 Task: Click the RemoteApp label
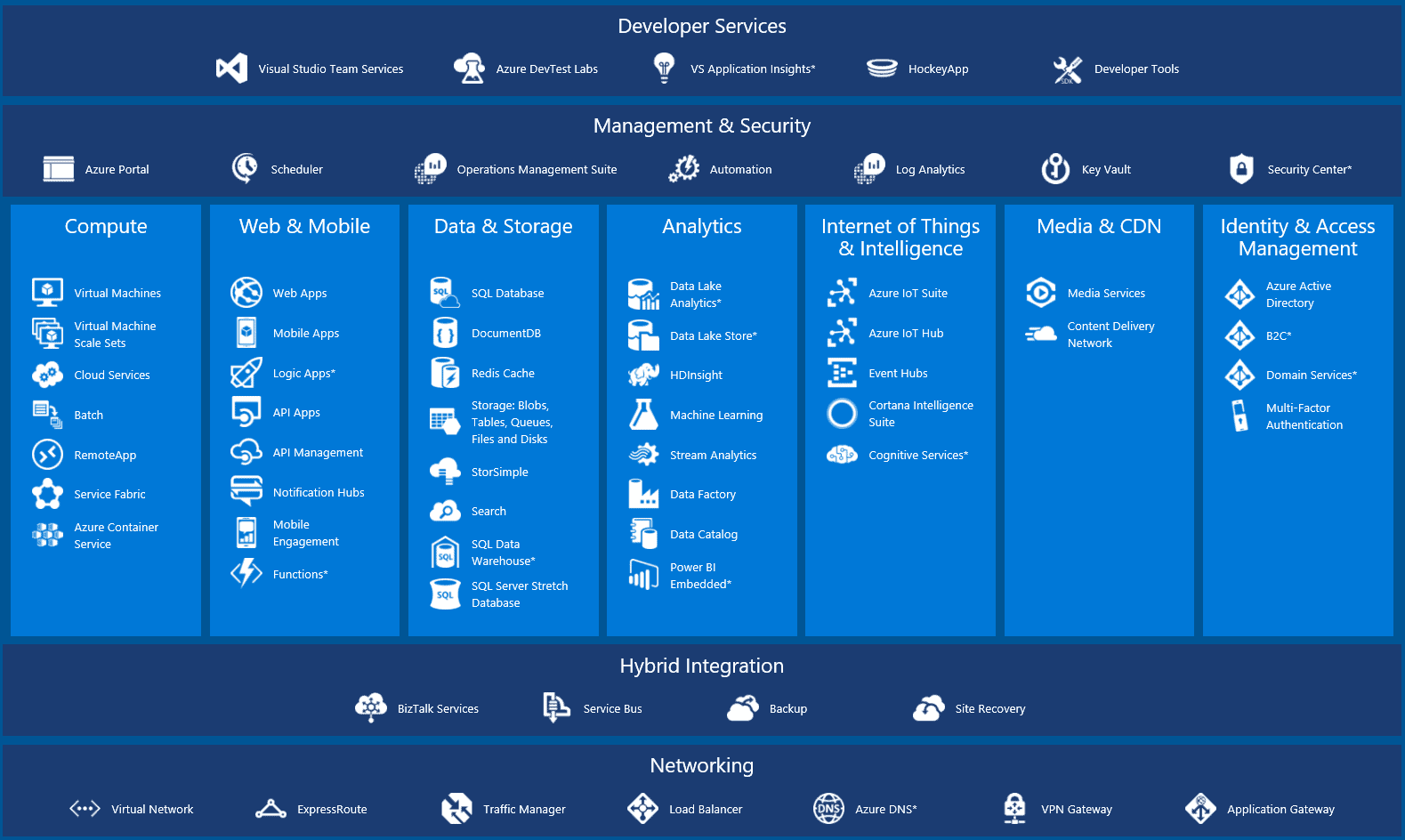pyautogui.click(x=105, y=455)
